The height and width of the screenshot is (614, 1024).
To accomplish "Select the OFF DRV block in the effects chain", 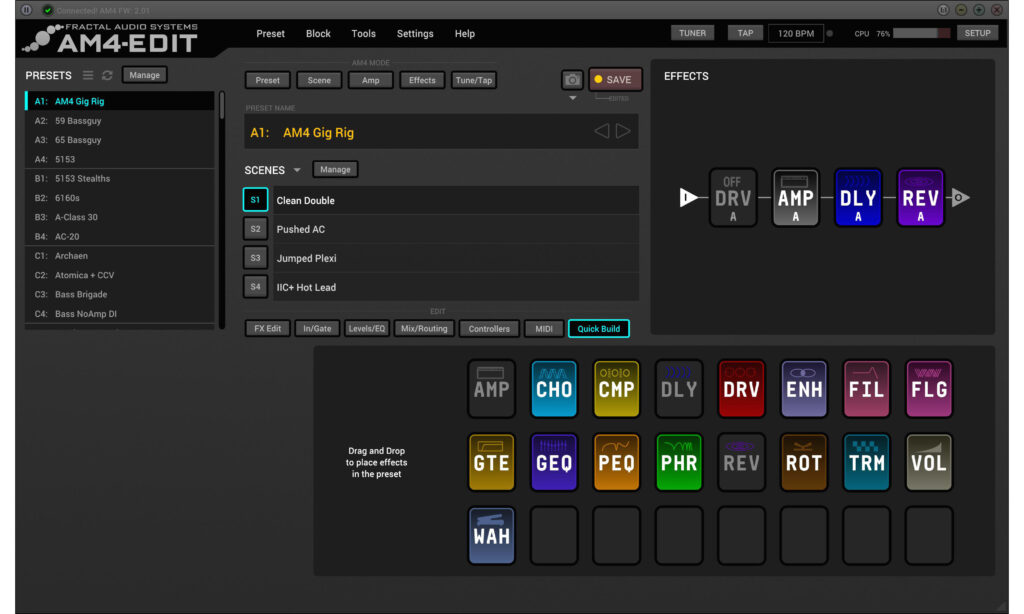I will click(733, 197).
